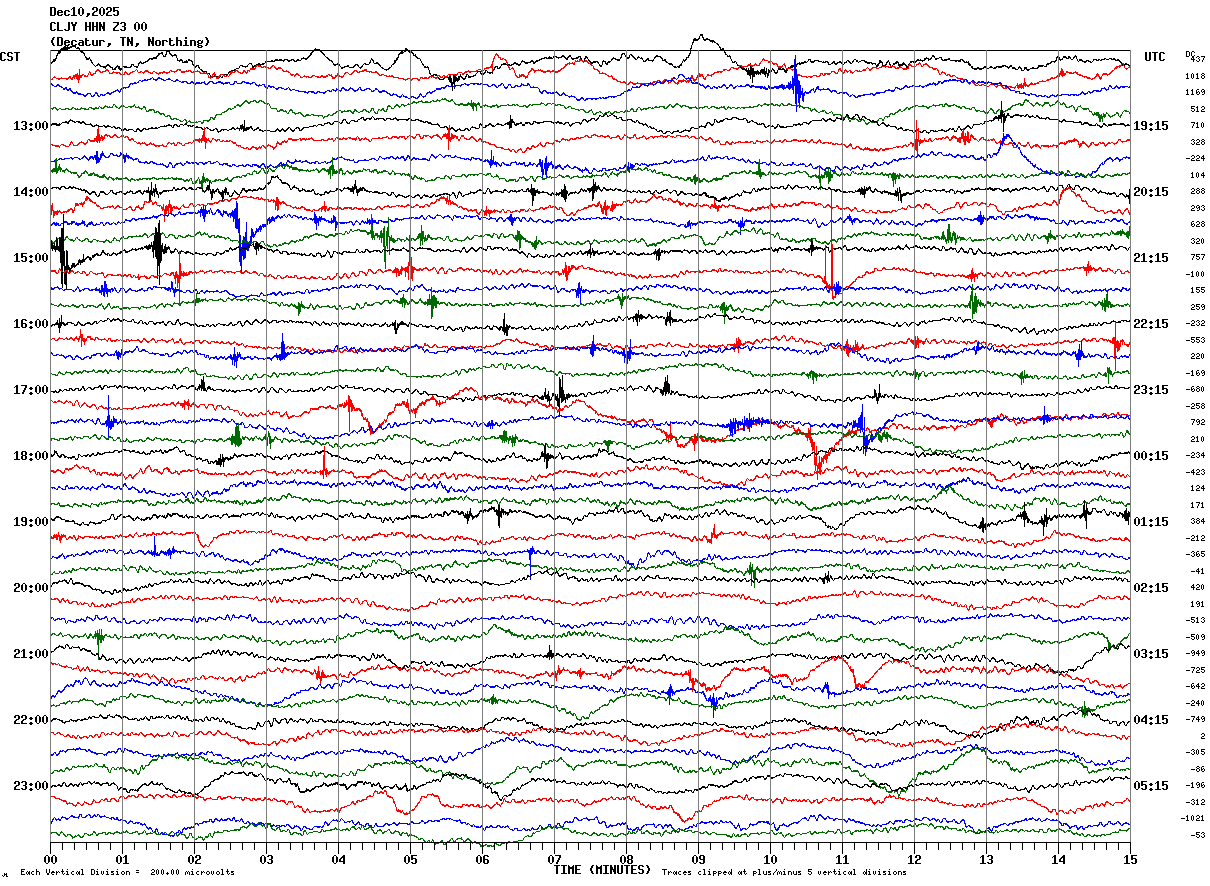Click the 22:15 UTC time label
Viewport: 1210px width, 886px height.
(1151, 324)
